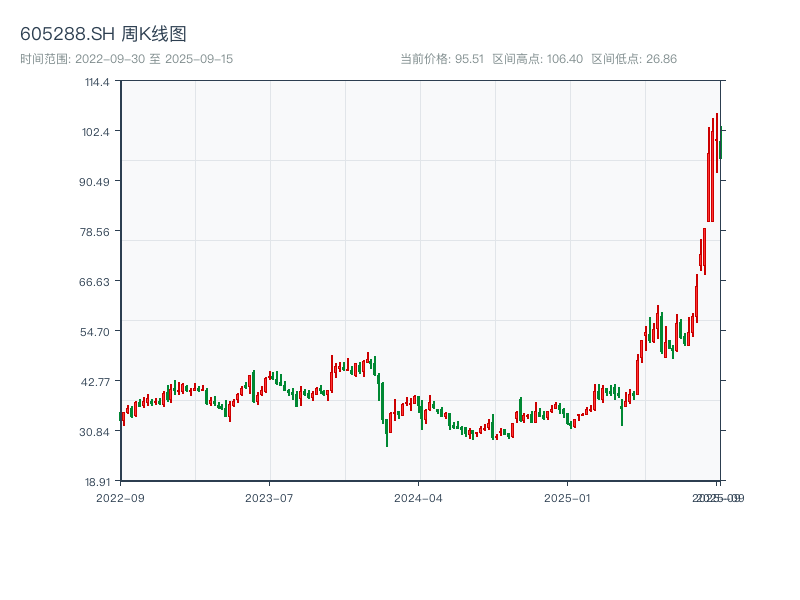This screenshot has width=800, height=600.
Task: Click the 66.63 y-axis price label
Action: [x=96, y=282]
